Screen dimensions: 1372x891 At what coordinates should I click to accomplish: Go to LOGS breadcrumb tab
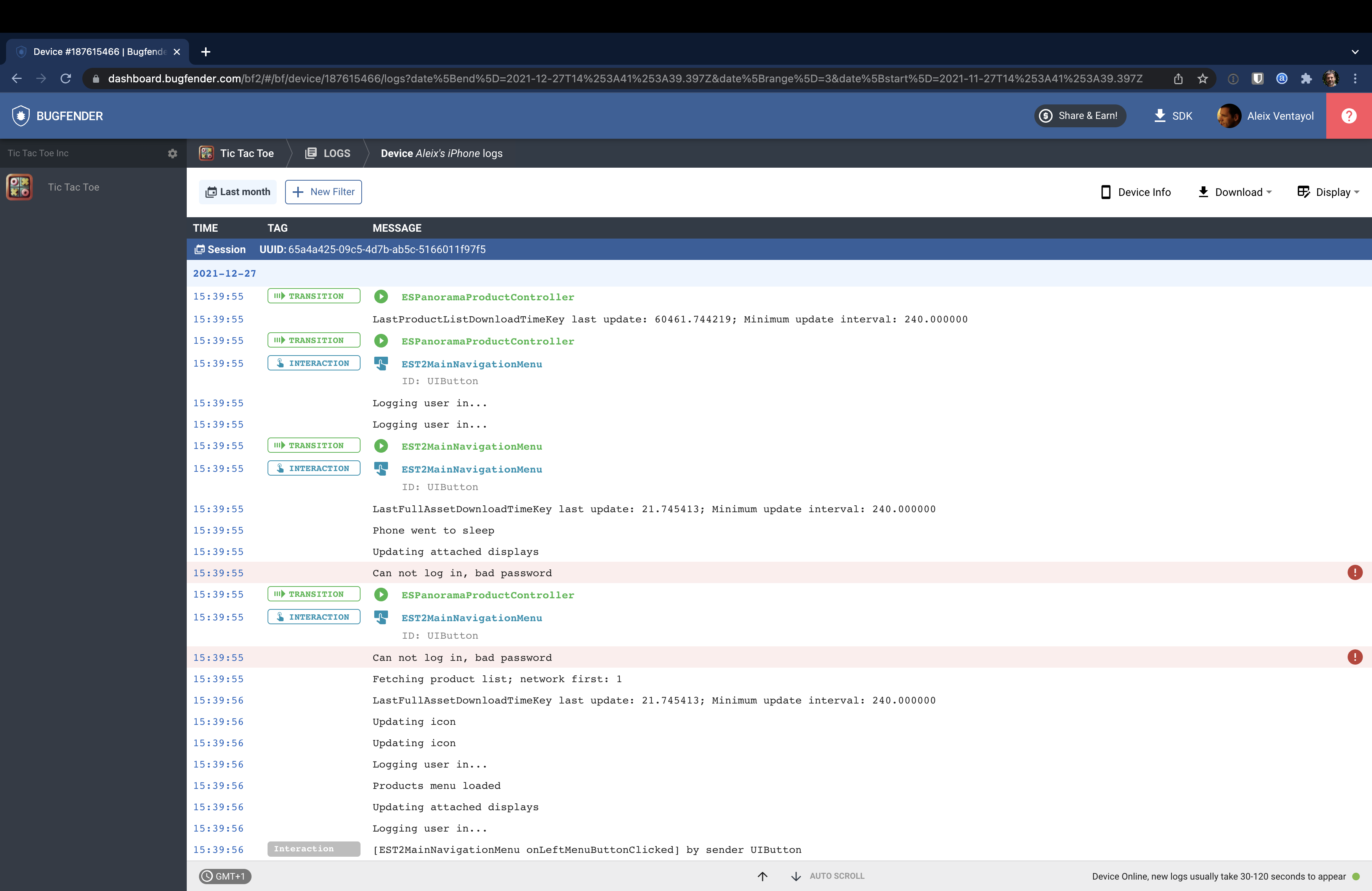(x=327, y=153)
